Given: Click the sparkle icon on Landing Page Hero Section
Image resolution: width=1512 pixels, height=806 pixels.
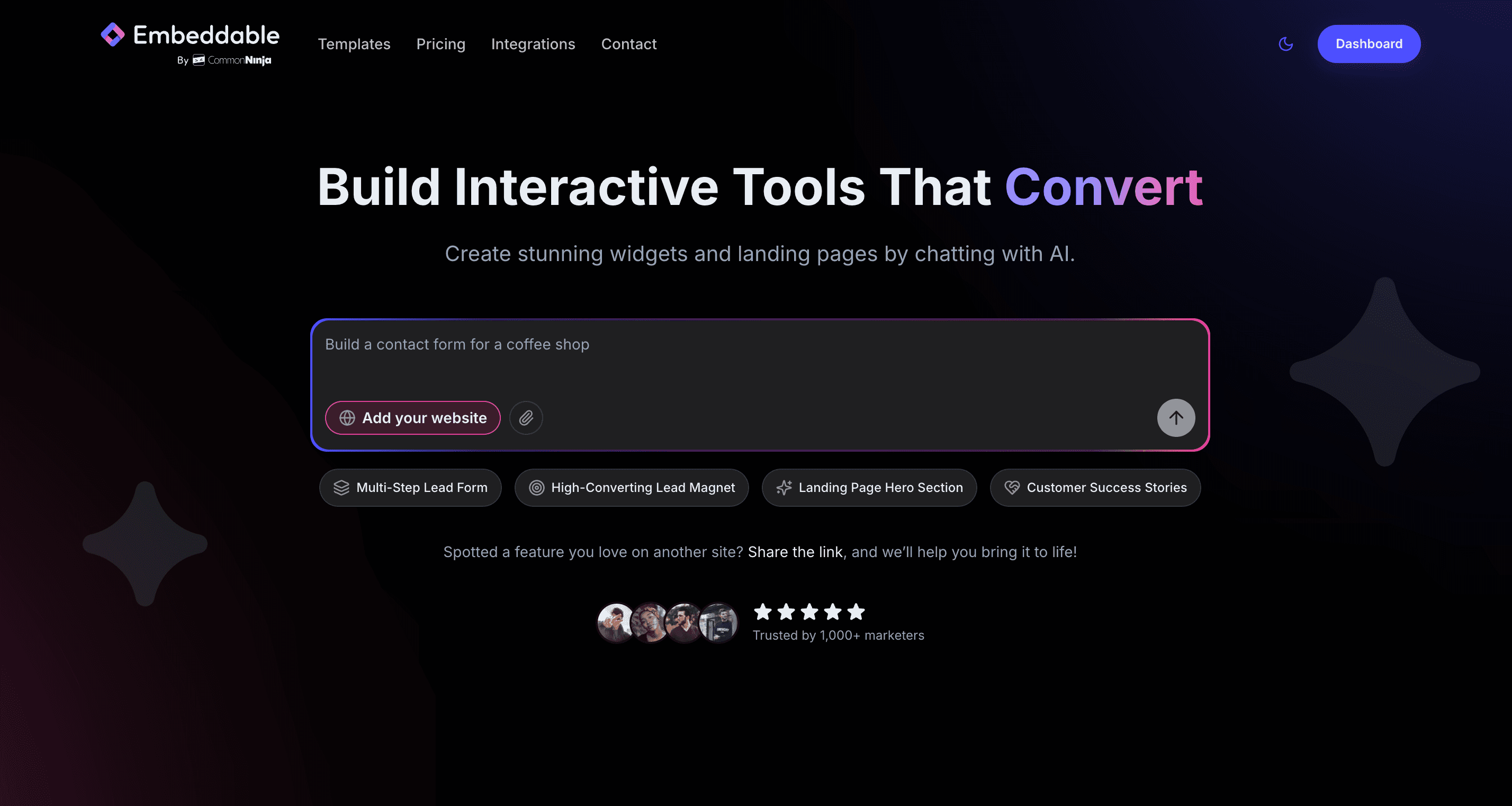Looking at the screenshot, I should (785, 487).
